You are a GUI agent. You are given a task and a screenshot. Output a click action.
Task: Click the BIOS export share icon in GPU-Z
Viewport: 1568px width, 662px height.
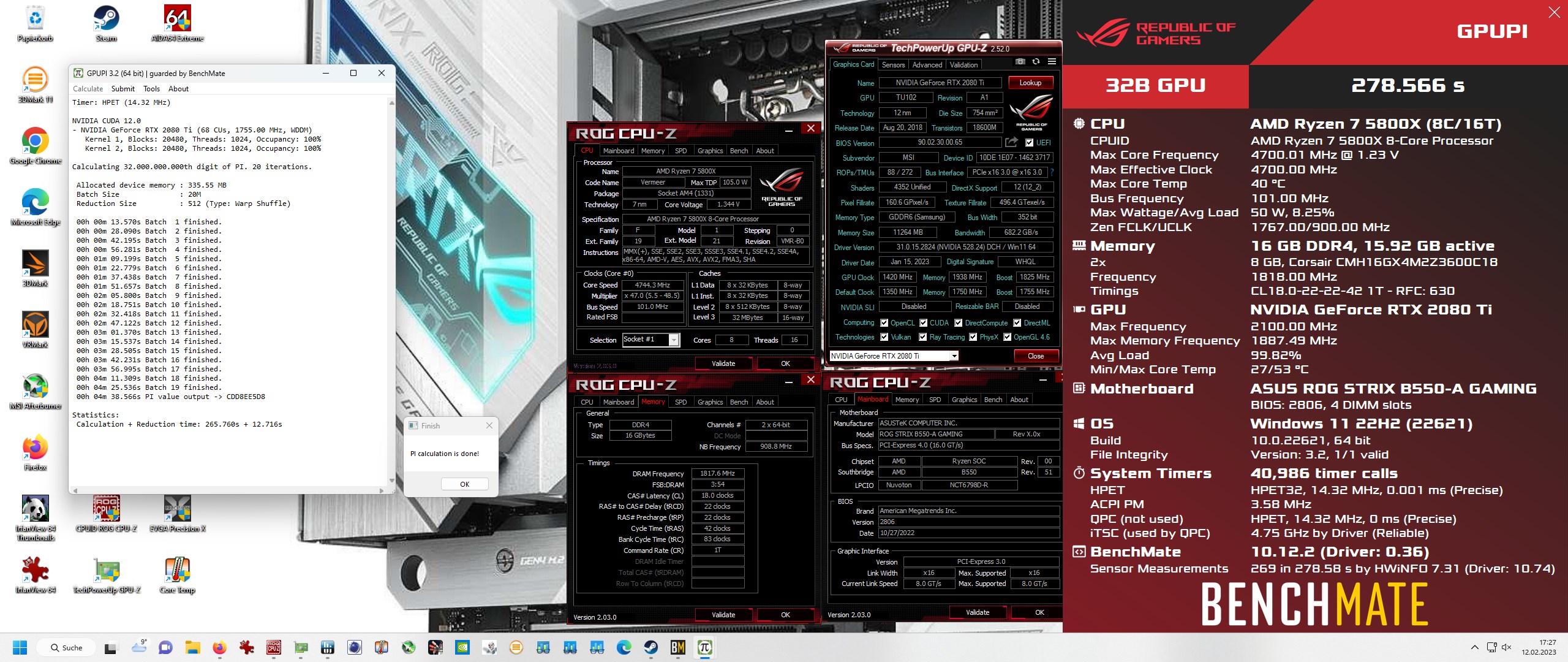[x=1011, y=142]
